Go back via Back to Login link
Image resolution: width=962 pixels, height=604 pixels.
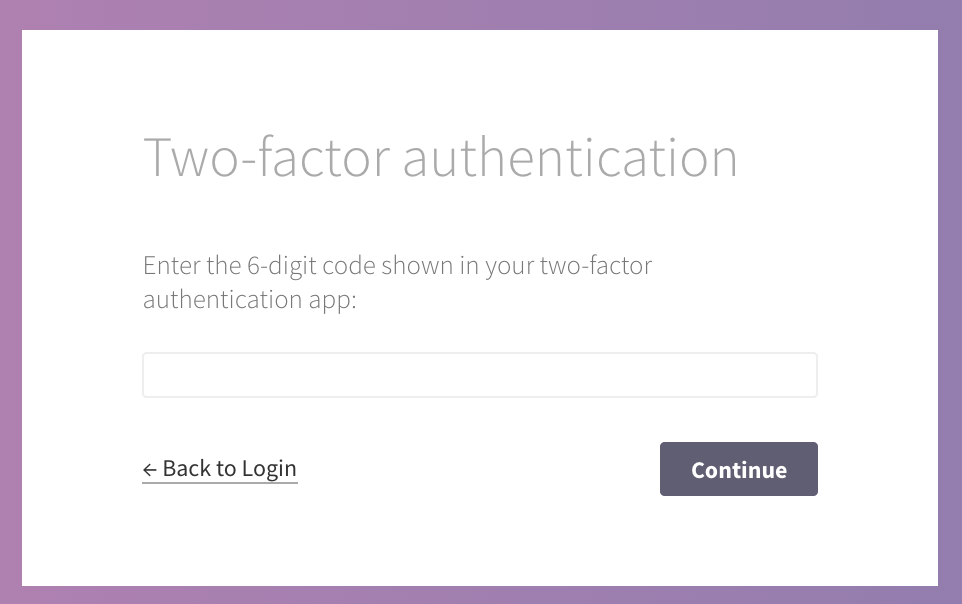[220, 469]
